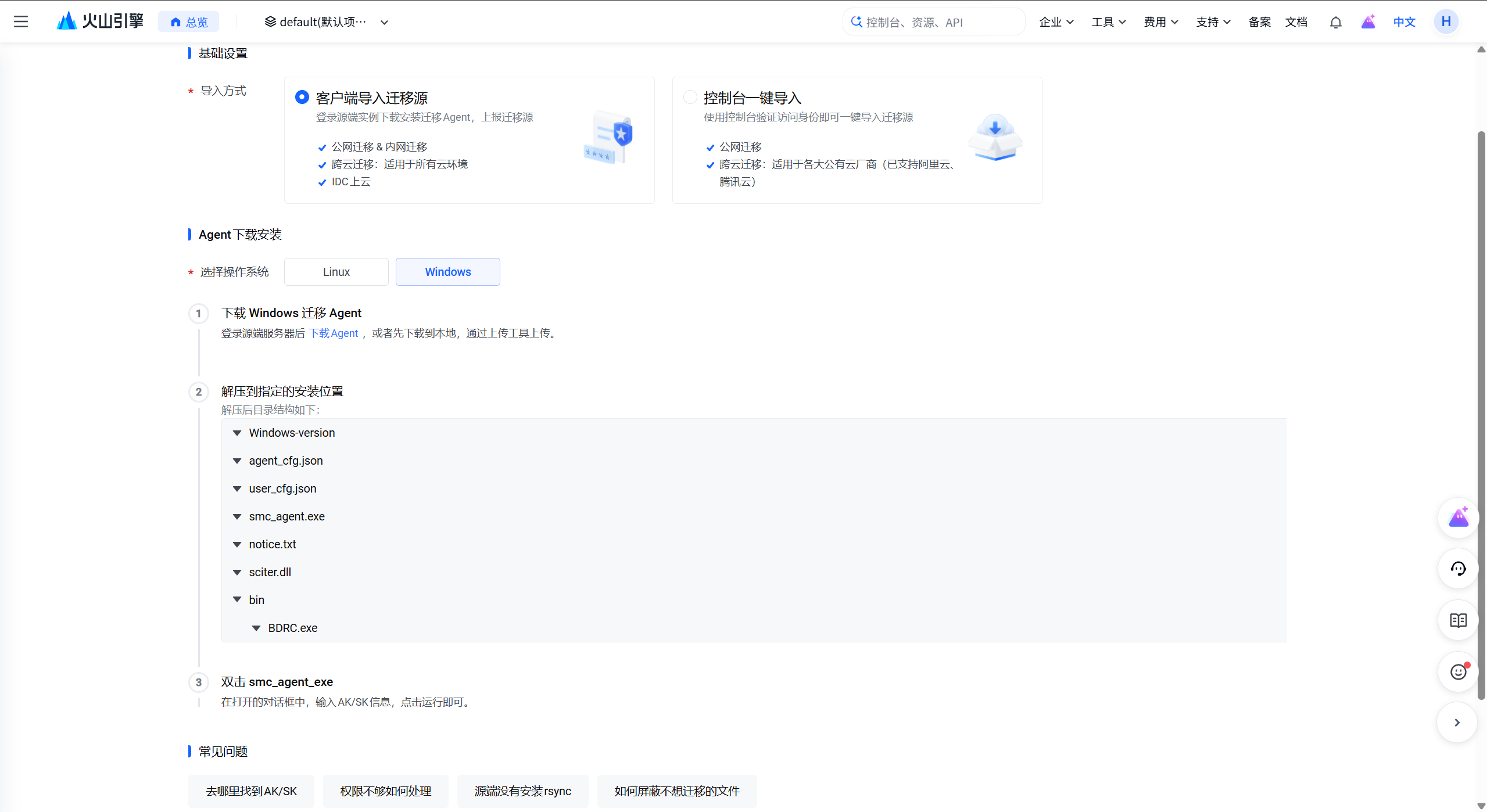Expand the 工具 menu
This screenshot has width=1487, height=812.
click(x=1108, y=22)
